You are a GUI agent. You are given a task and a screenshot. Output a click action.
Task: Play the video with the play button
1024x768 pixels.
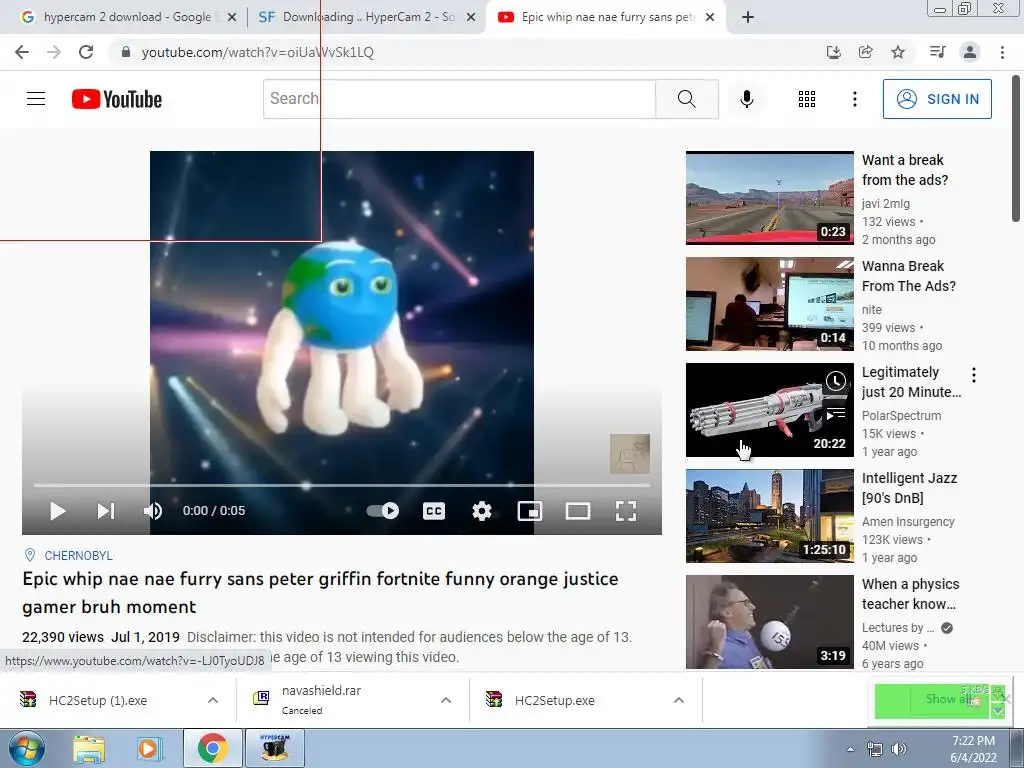(x=57, y=511)
